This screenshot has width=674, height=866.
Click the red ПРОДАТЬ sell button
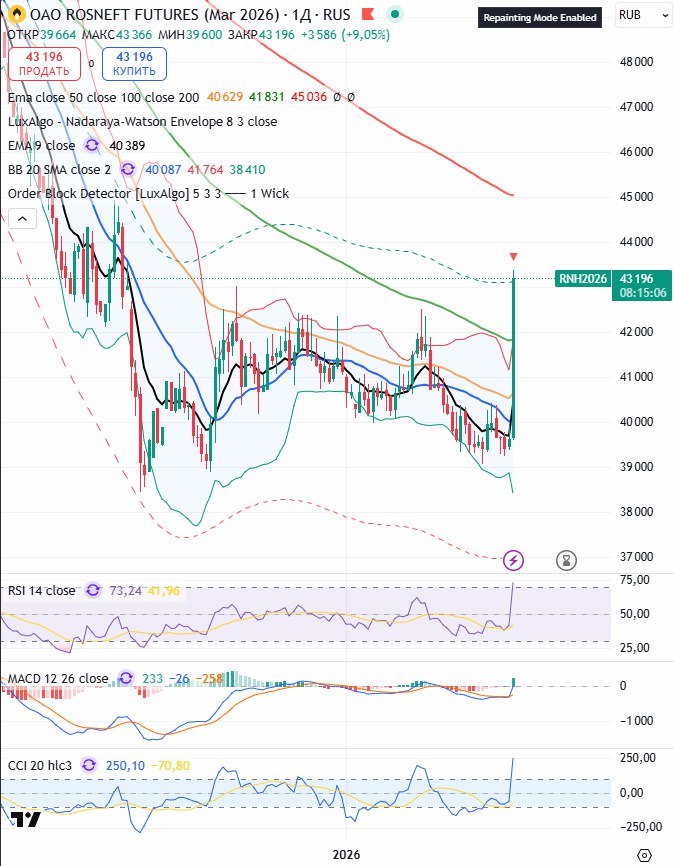44,64
